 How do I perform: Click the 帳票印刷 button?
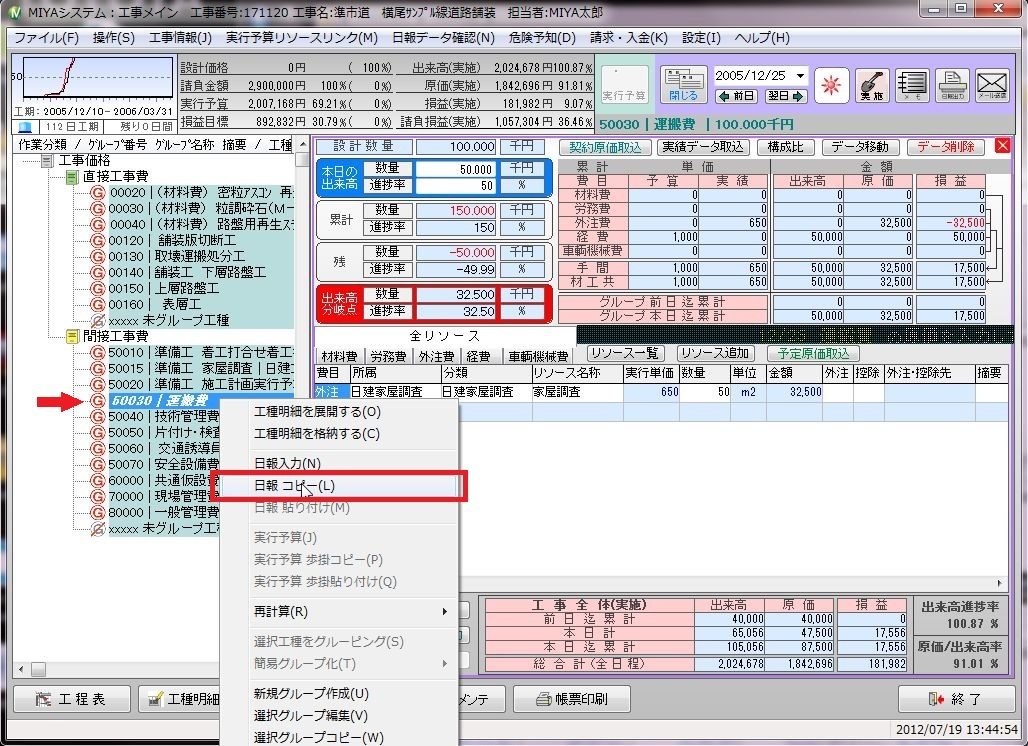pos(572,699)
